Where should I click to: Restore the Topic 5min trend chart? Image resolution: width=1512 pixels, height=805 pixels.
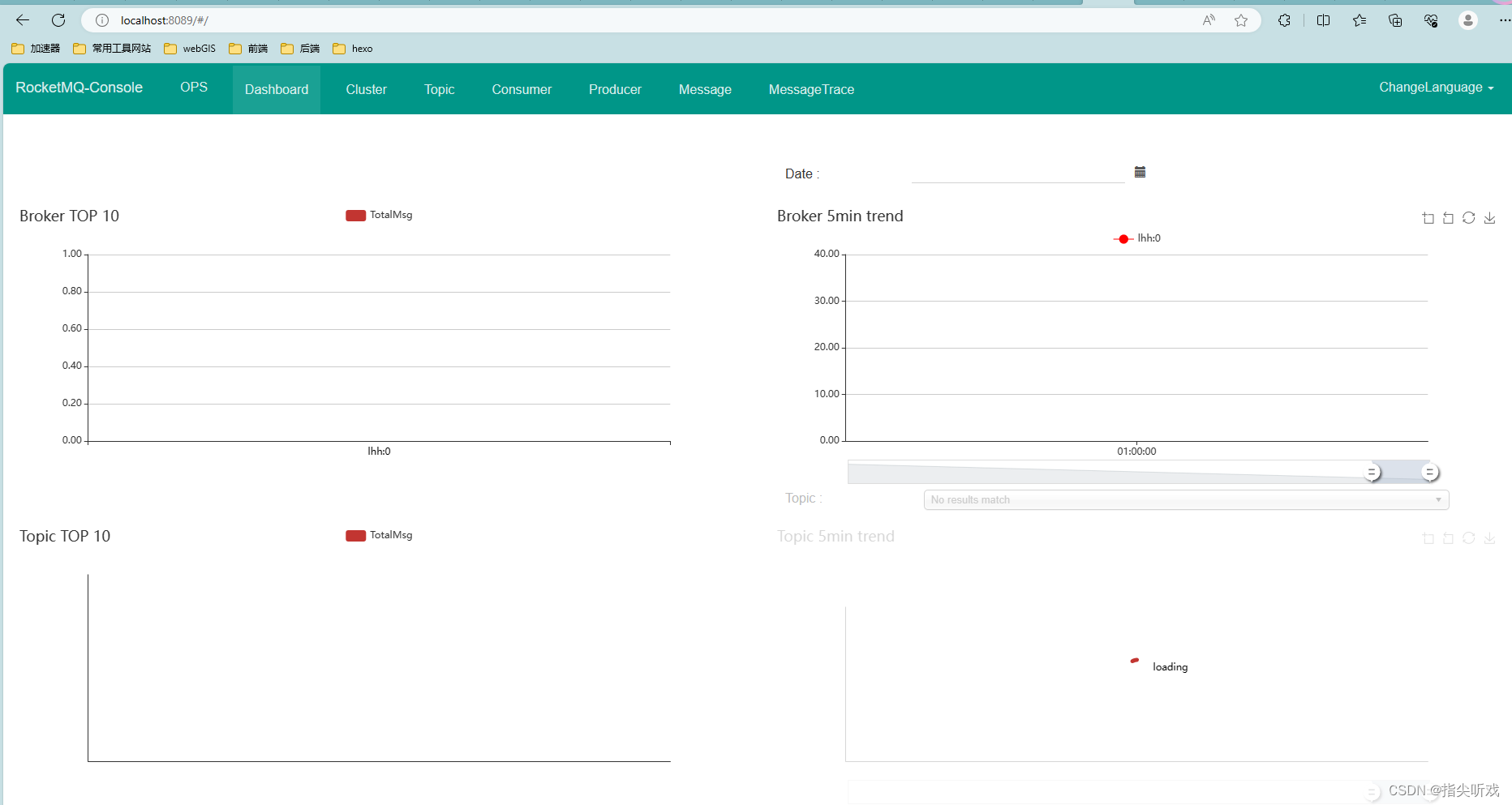tap(1469, 538)
